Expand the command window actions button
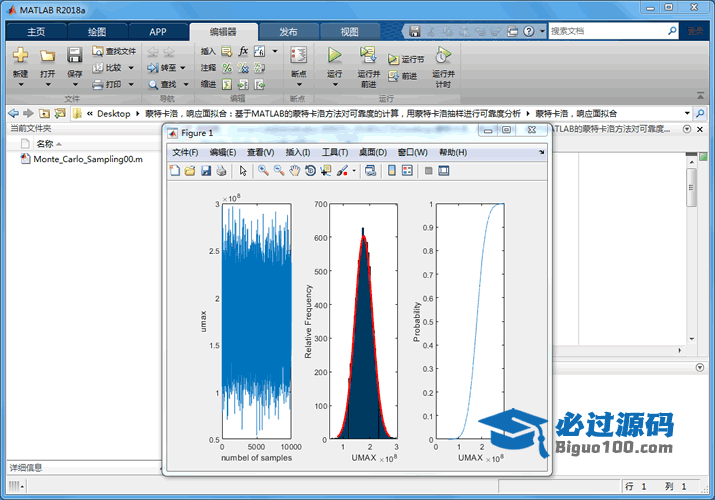Viewport: 715px width, 500px height. tap(699, 367)
